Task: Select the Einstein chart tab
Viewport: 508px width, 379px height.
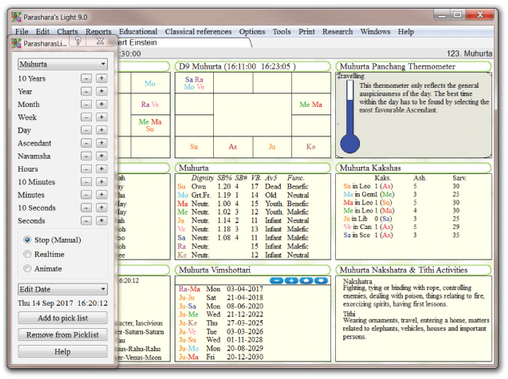Action: 185,42
